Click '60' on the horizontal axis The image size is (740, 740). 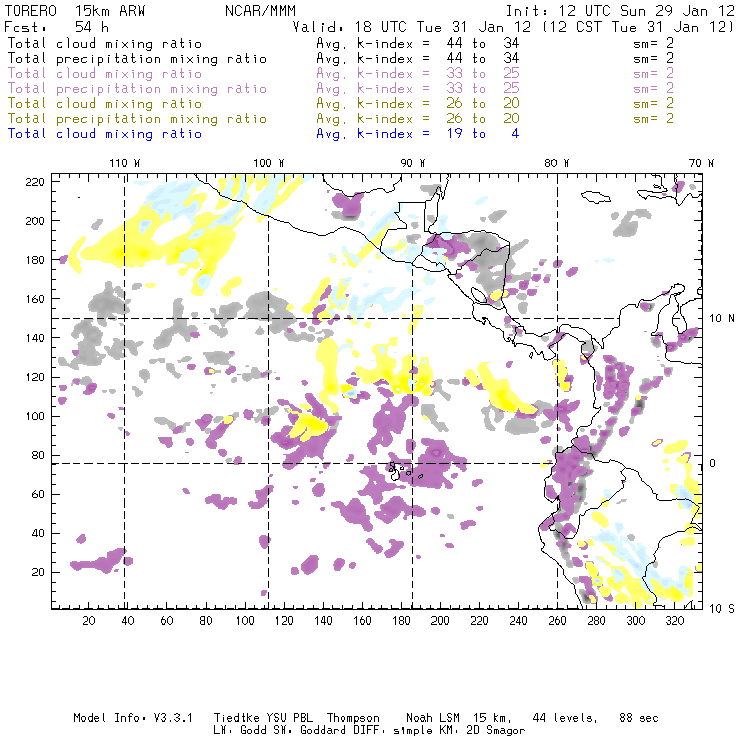(x=167, y=621)
